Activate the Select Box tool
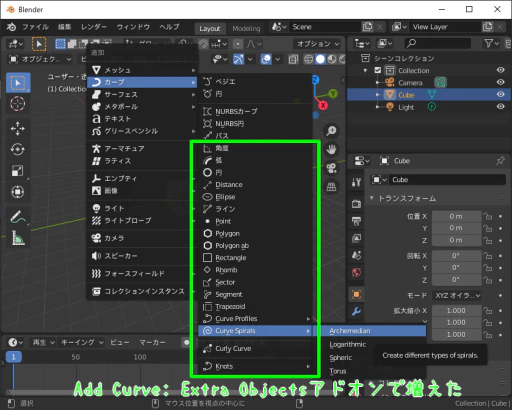Viewport: 512px width, 410px height. (18, 82)
